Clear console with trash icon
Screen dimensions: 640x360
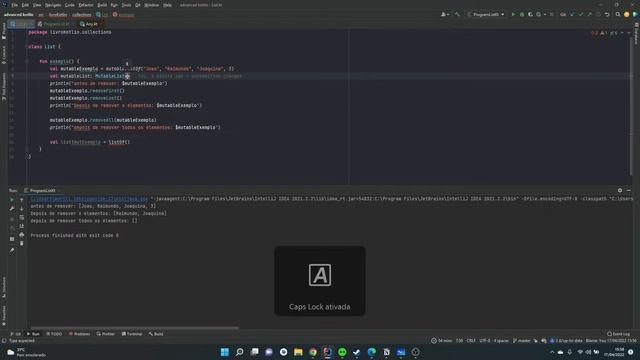pos(22,243)
